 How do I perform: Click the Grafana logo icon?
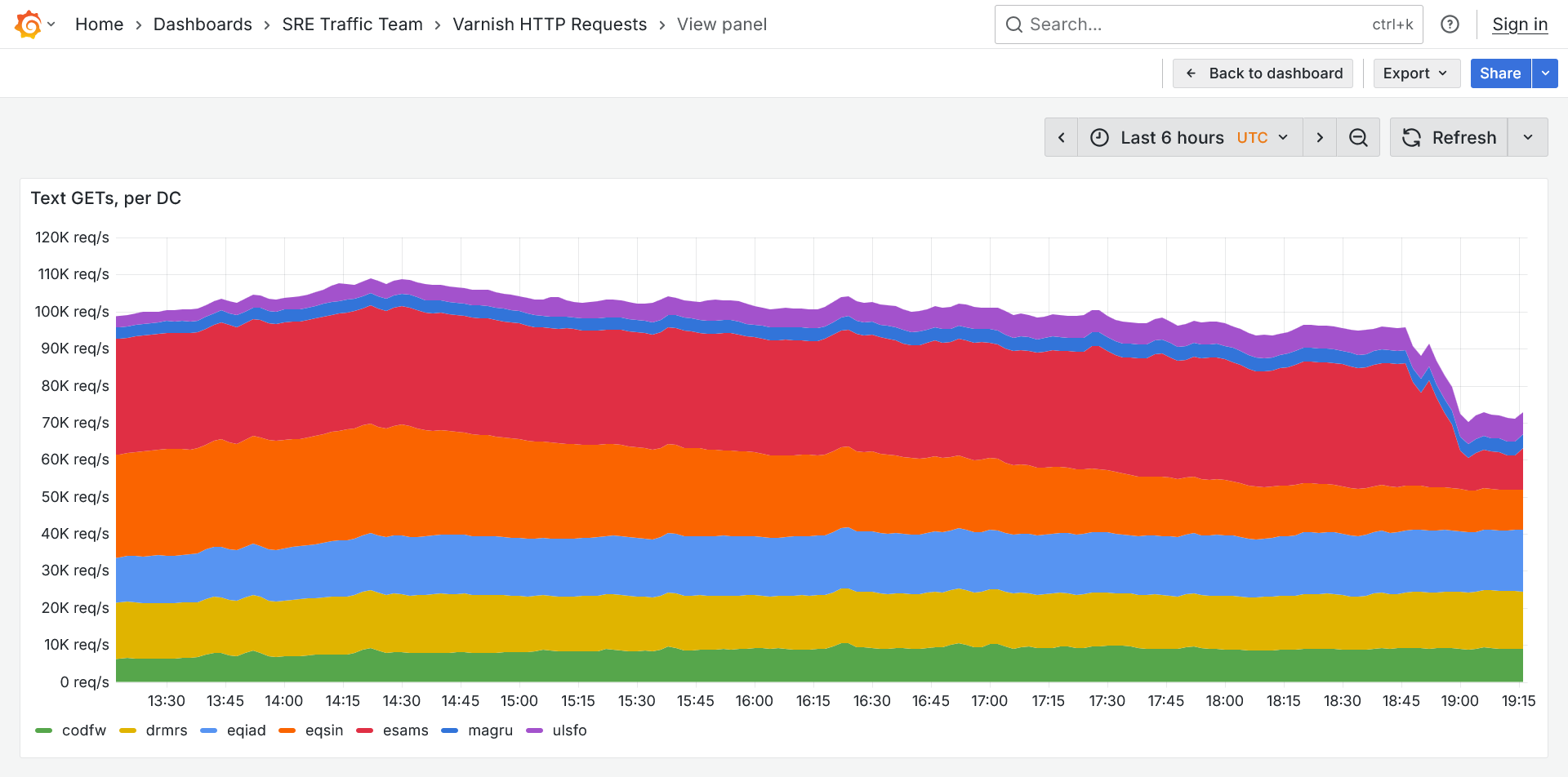click(x=28, y=24)
